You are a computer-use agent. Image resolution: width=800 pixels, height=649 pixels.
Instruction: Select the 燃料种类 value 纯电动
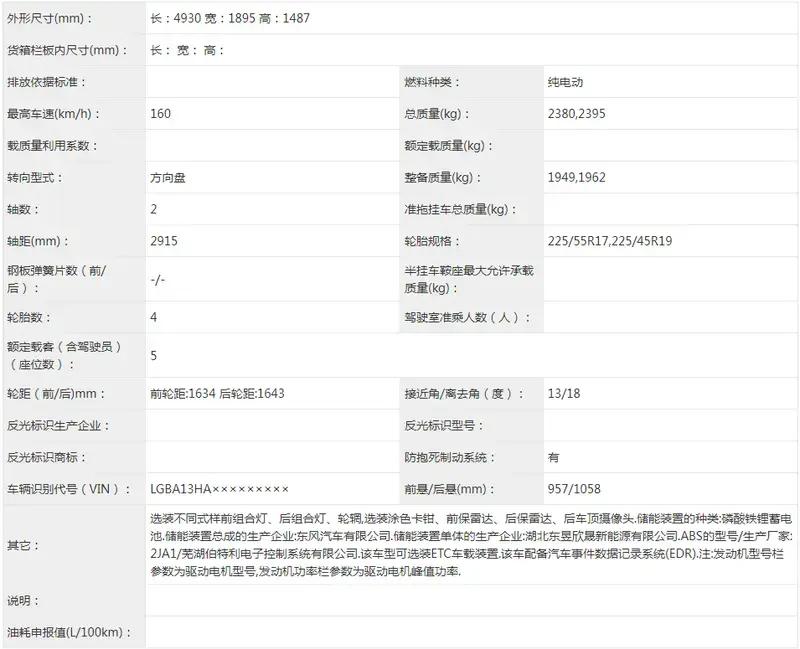point(567,82)
